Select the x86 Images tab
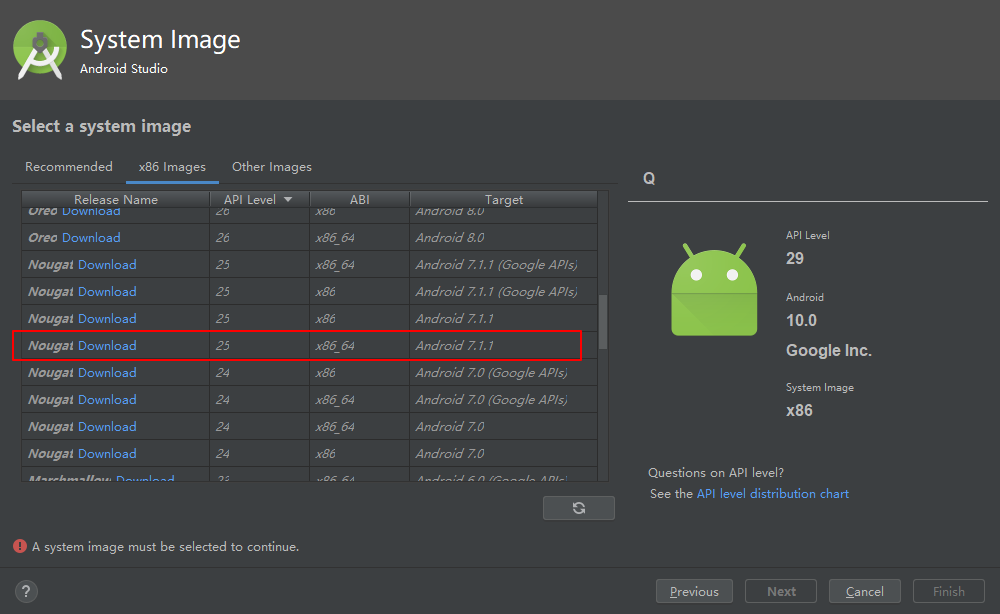 click(x=172, y=166)
